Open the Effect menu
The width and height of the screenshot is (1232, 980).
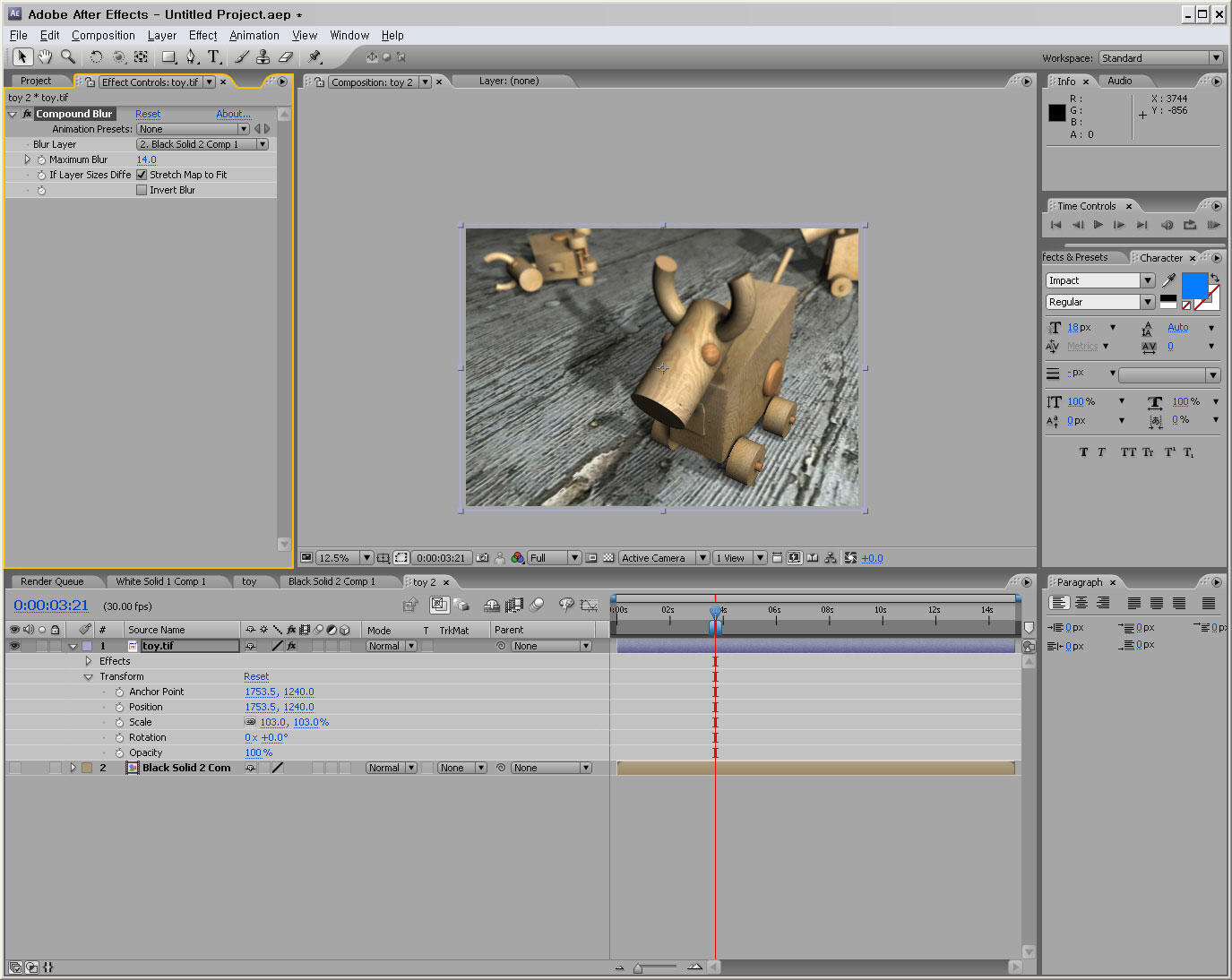click(x=203, y=36)
